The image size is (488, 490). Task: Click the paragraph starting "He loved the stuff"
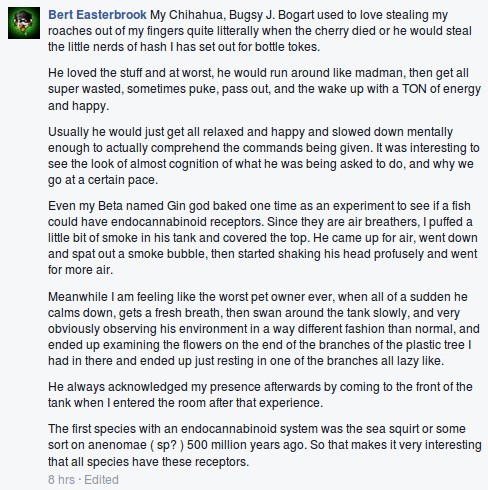(x=264, y=89)
